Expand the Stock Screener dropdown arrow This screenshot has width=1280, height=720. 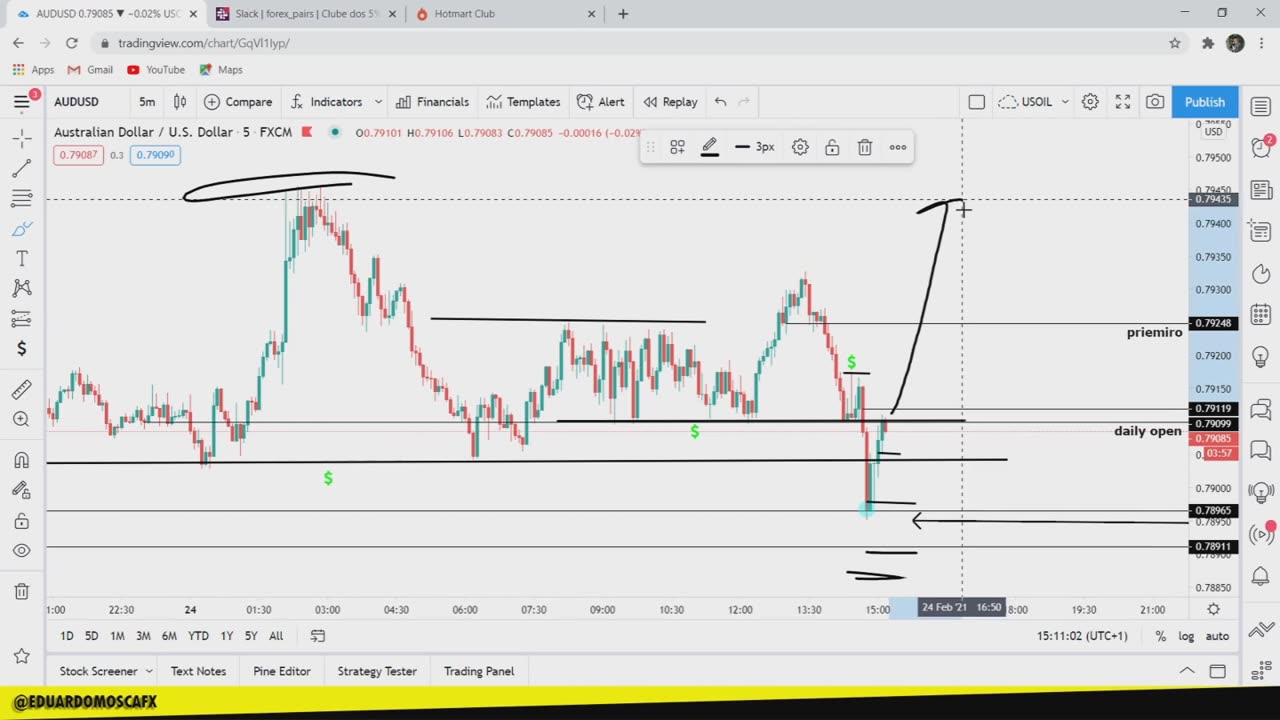149,671
